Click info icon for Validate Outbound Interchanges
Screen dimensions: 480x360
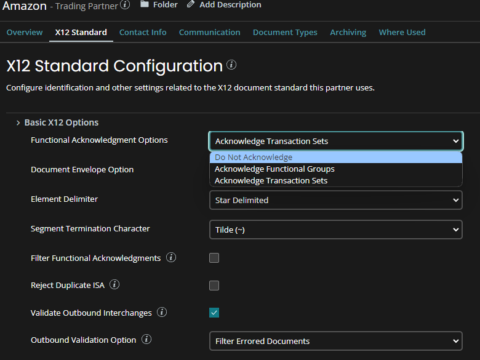coord(162,312)
